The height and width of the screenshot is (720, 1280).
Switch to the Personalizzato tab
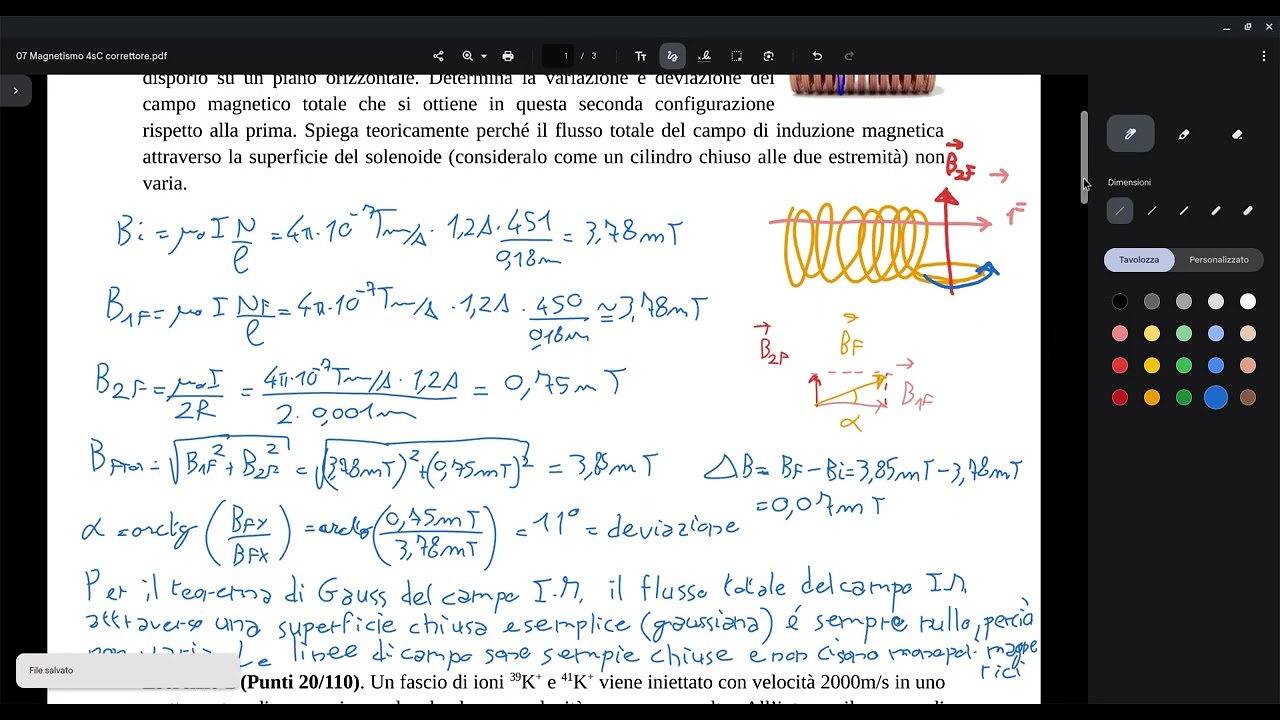click(1219, 259)
